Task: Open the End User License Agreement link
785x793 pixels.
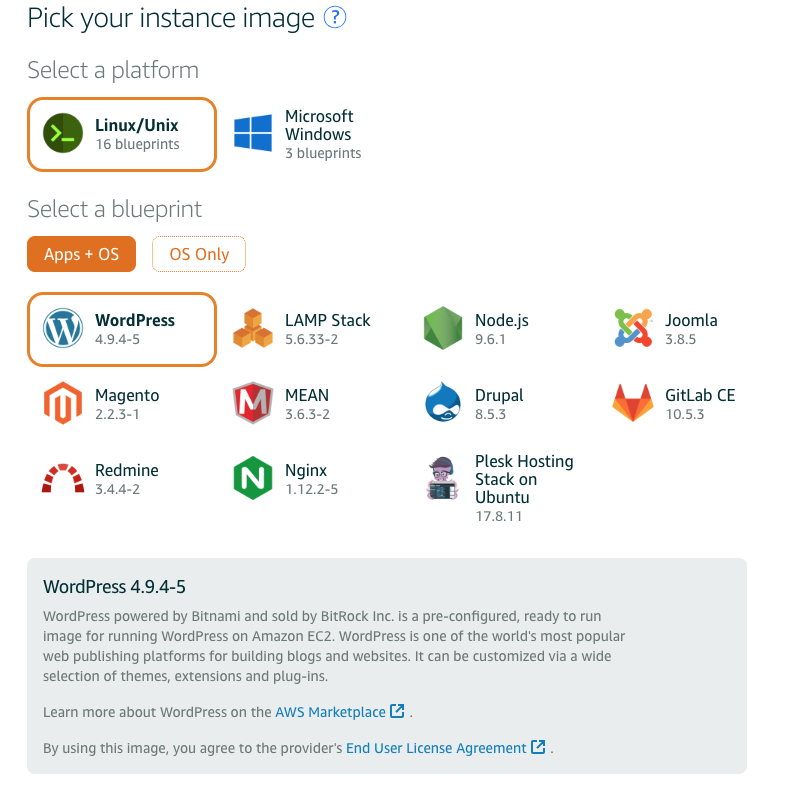Action: (x=436, y=748)
